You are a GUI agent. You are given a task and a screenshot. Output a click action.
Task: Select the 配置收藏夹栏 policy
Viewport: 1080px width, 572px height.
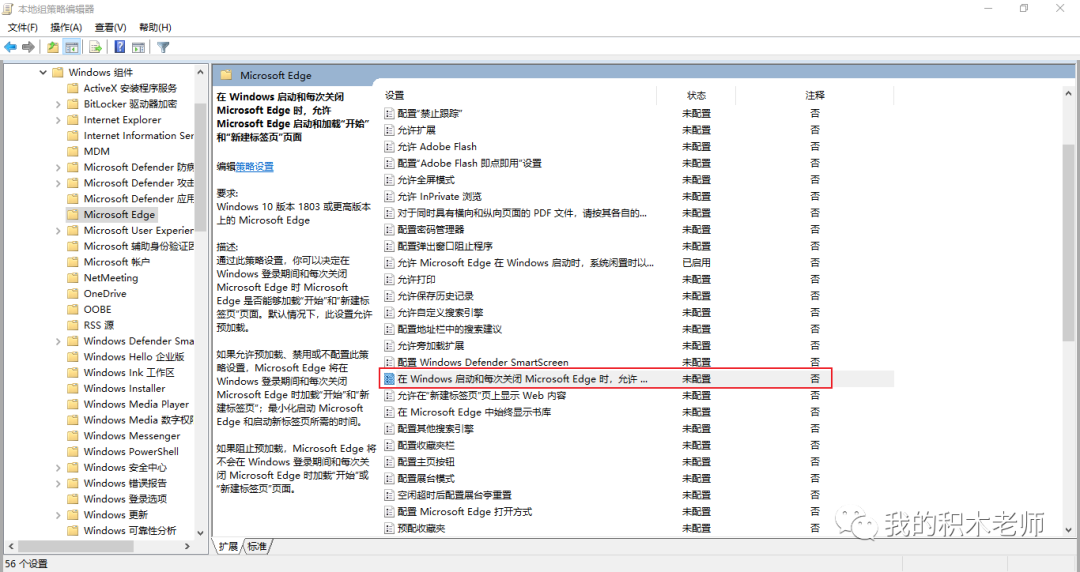(426, 445)
